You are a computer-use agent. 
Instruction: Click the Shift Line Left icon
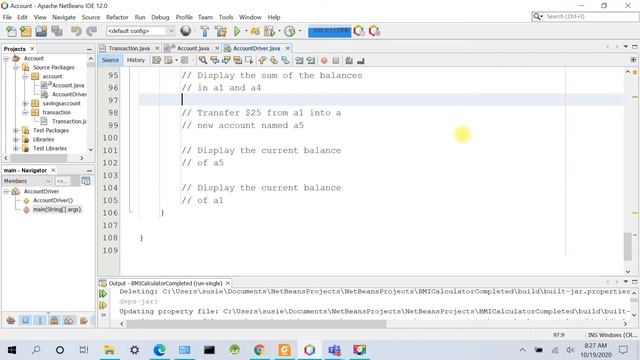[299, 60]
